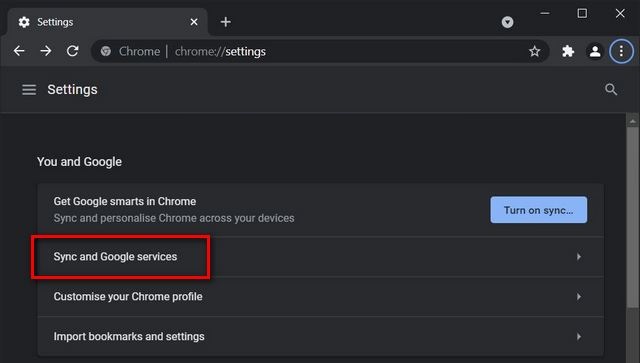Screen dimensions: 640x363
Task: Expand the Customise your Chrome profile arrow
Action: (579, 296)
